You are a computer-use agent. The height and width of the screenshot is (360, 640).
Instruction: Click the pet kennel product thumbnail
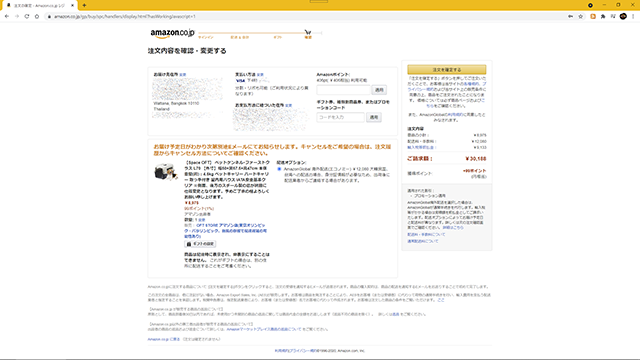166,172
